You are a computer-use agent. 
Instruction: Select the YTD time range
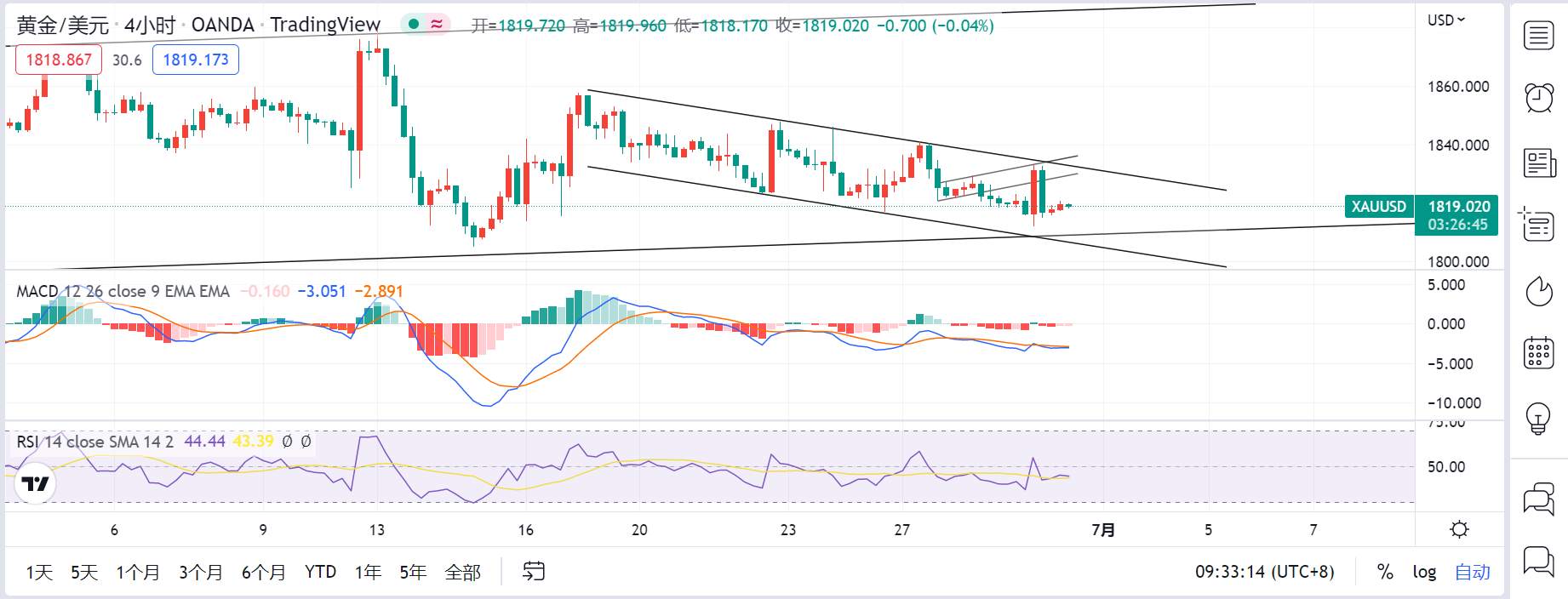pyautogui.click(x=321, y=572)
